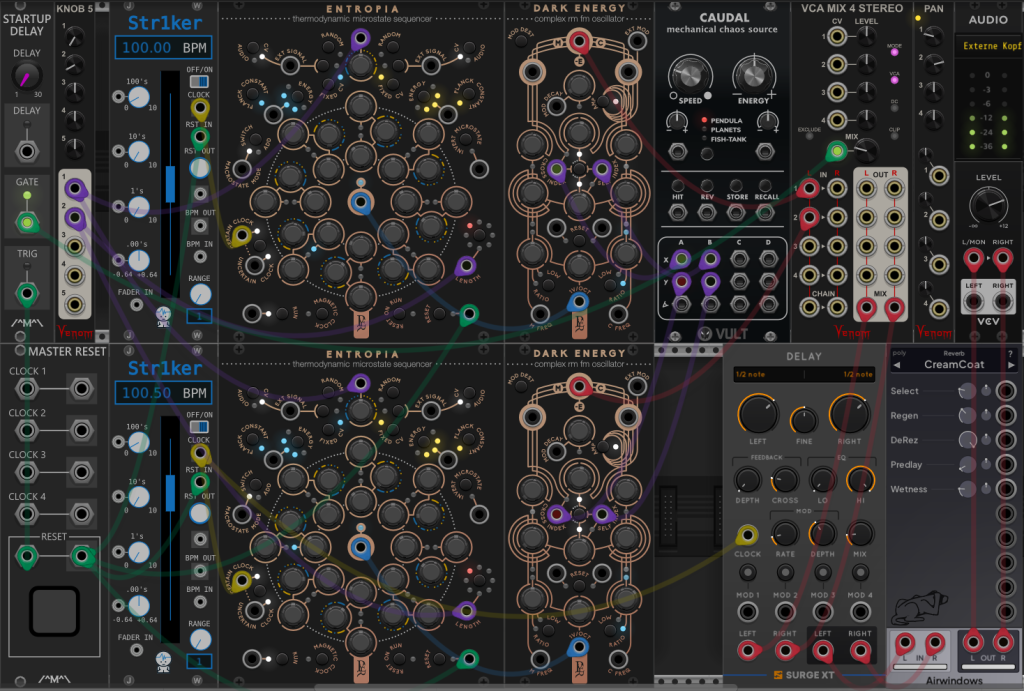The height and width of the screenshot is (691, 1024).
Task: Click the jack below HIT on Caudal
Action: point(678,212)
